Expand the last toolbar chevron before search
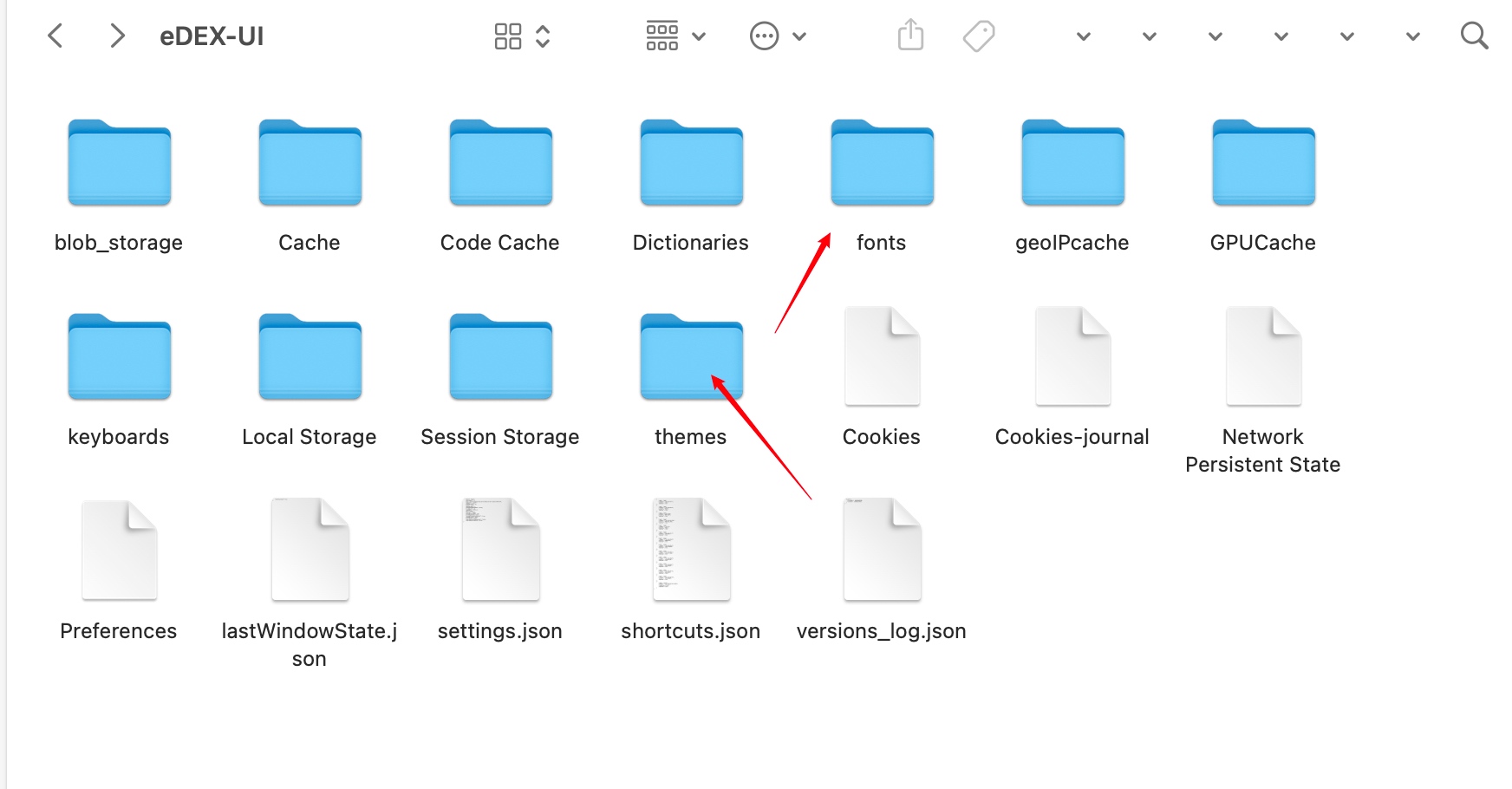The height and width of the screenshot is (789, 1512). coord(1412,36)
